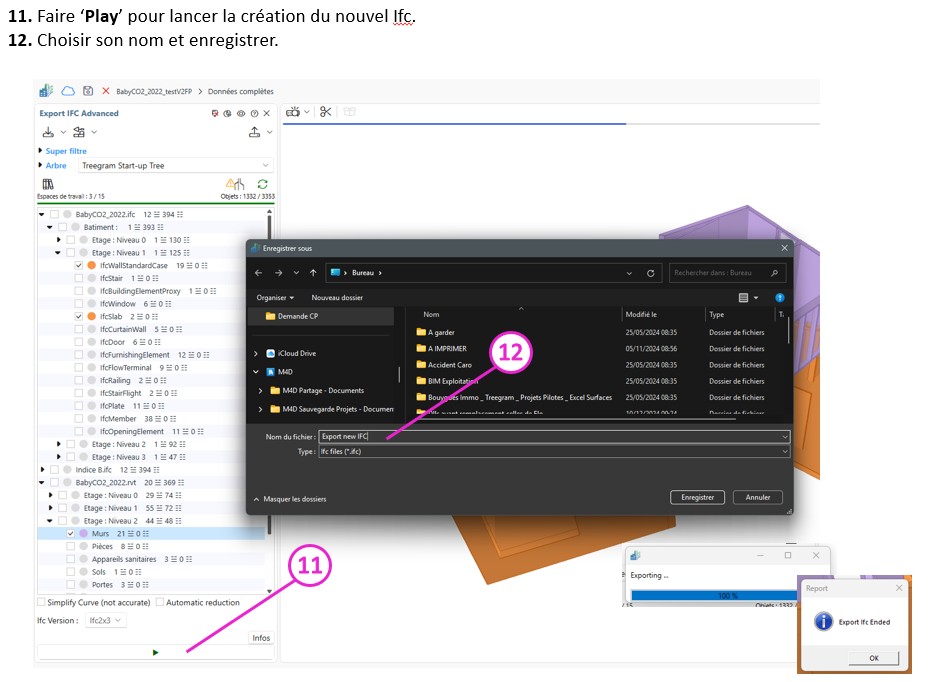
Task: Enable Simplify Curve checkbox
Action: click(x=41, y=602)
